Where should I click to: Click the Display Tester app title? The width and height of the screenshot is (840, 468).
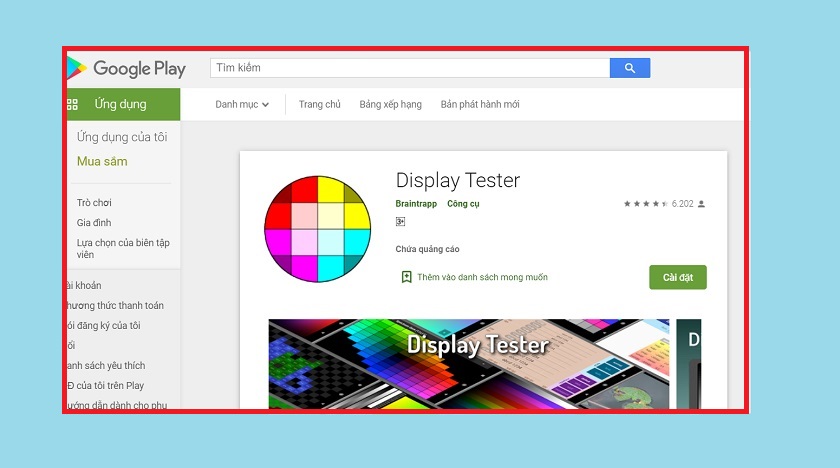tap(458, 180)
